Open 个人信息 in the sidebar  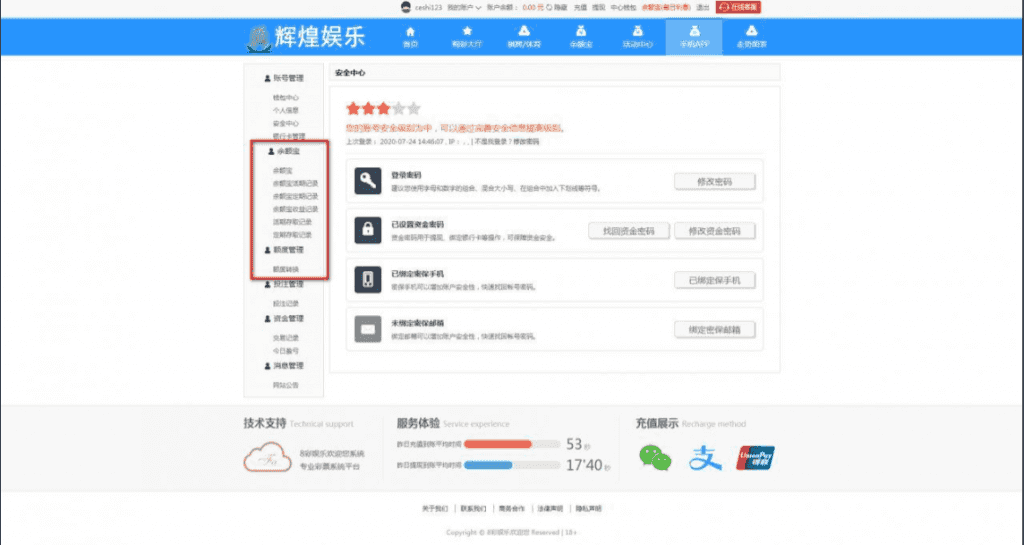pyautogui.click(x=285, y=110)
